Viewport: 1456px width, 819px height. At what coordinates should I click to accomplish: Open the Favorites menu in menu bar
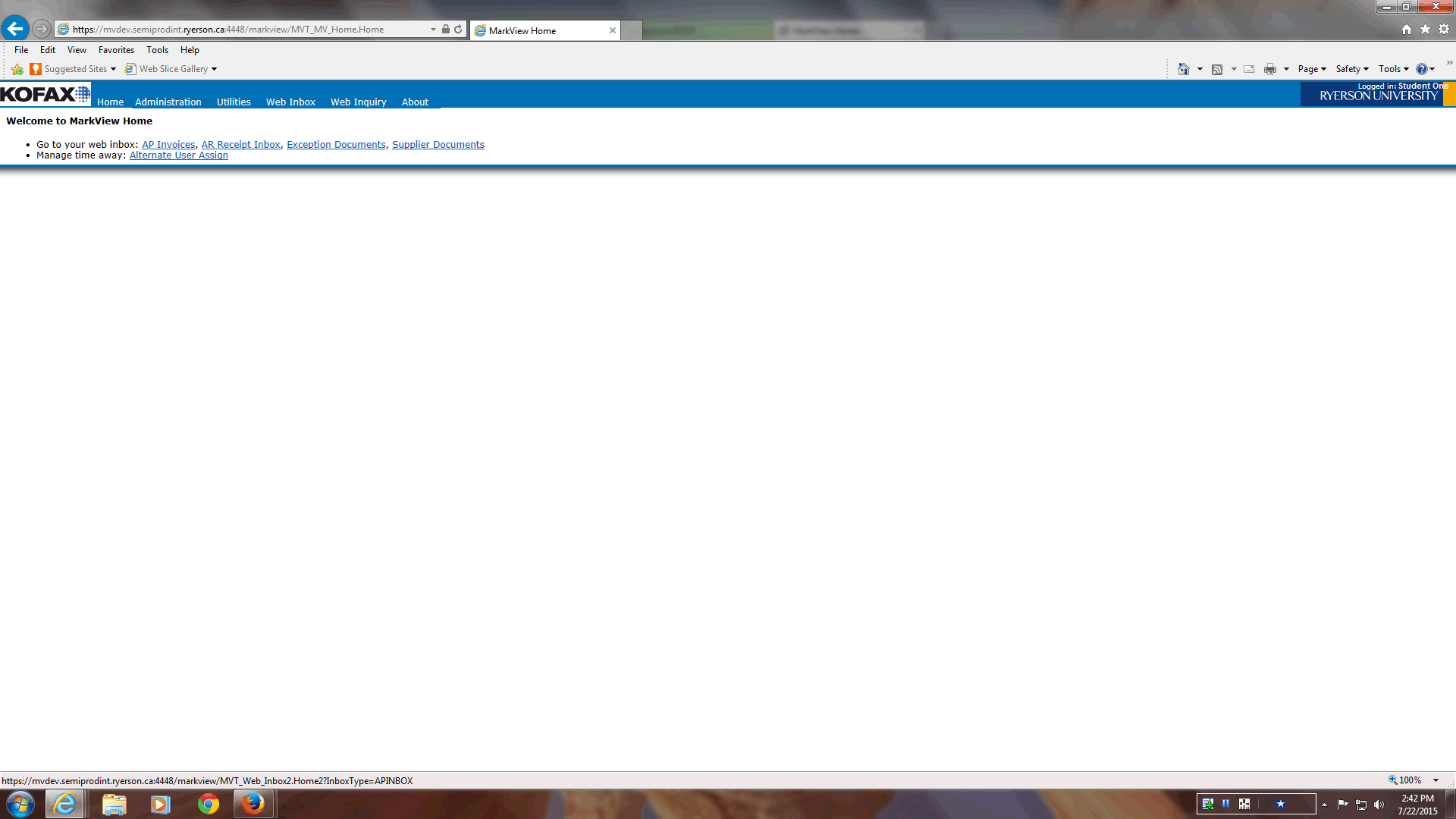point(116,50)
